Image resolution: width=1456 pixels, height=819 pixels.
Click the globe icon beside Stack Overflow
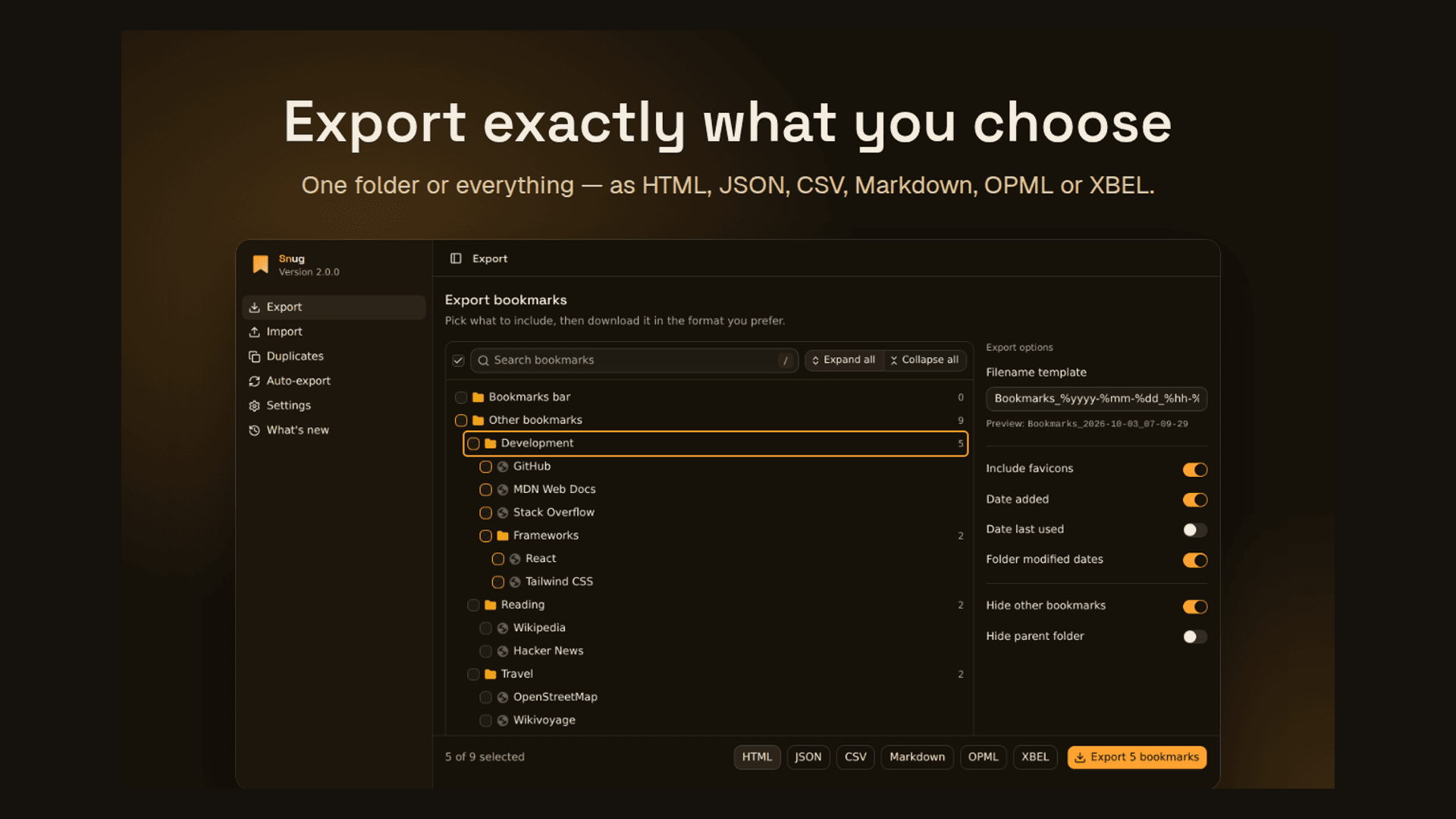click(503, 513)
